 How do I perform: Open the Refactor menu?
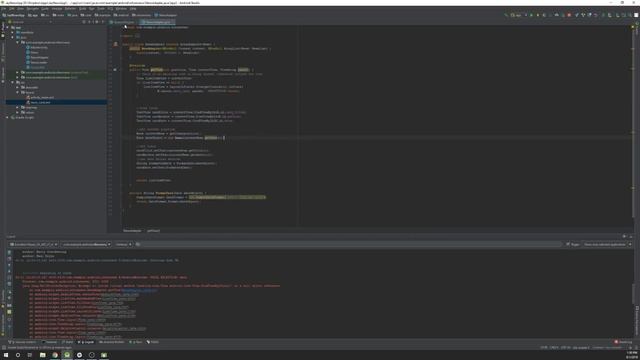click(x=70, y=9)
